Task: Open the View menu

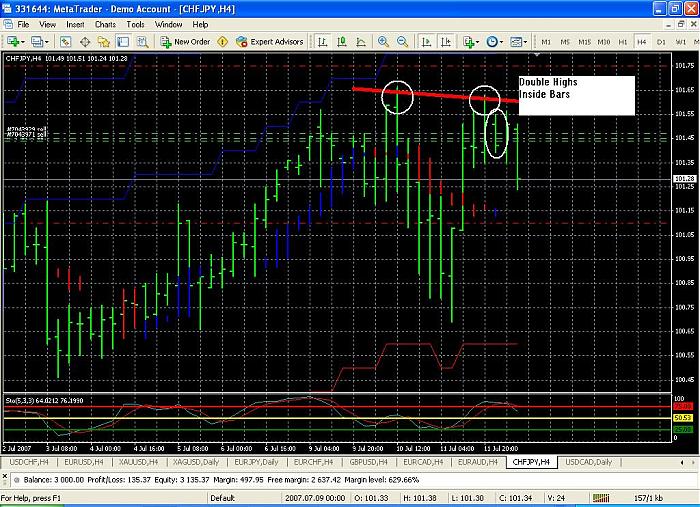Action: pos(47,25)
